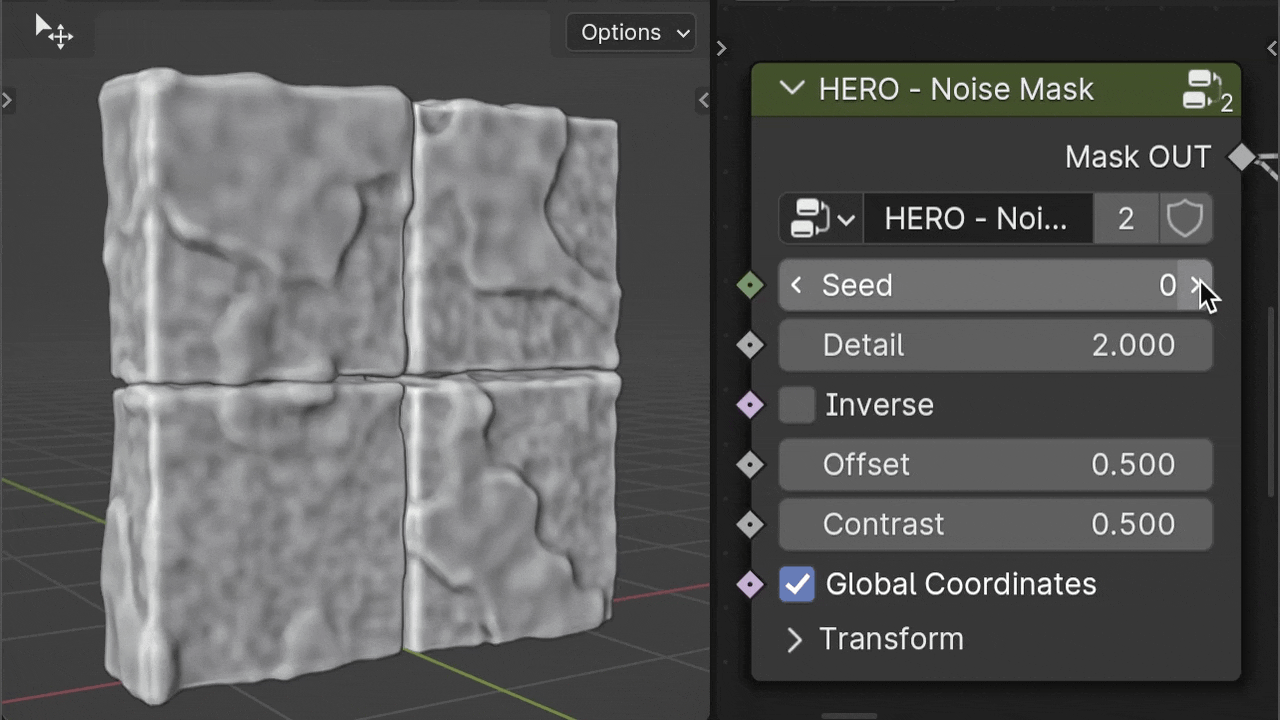Screen dimensions: 1280x720
Task: Click the Contrast value field
Action: coord(996,524)
